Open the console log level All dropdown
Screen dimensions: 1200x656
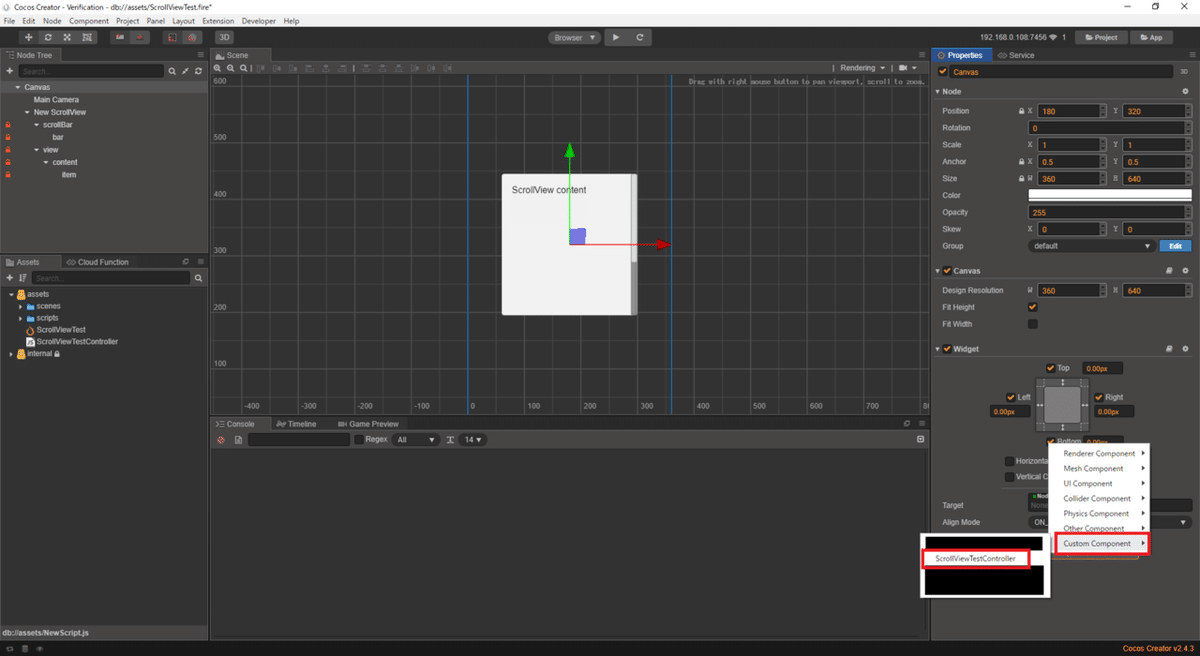416,440
